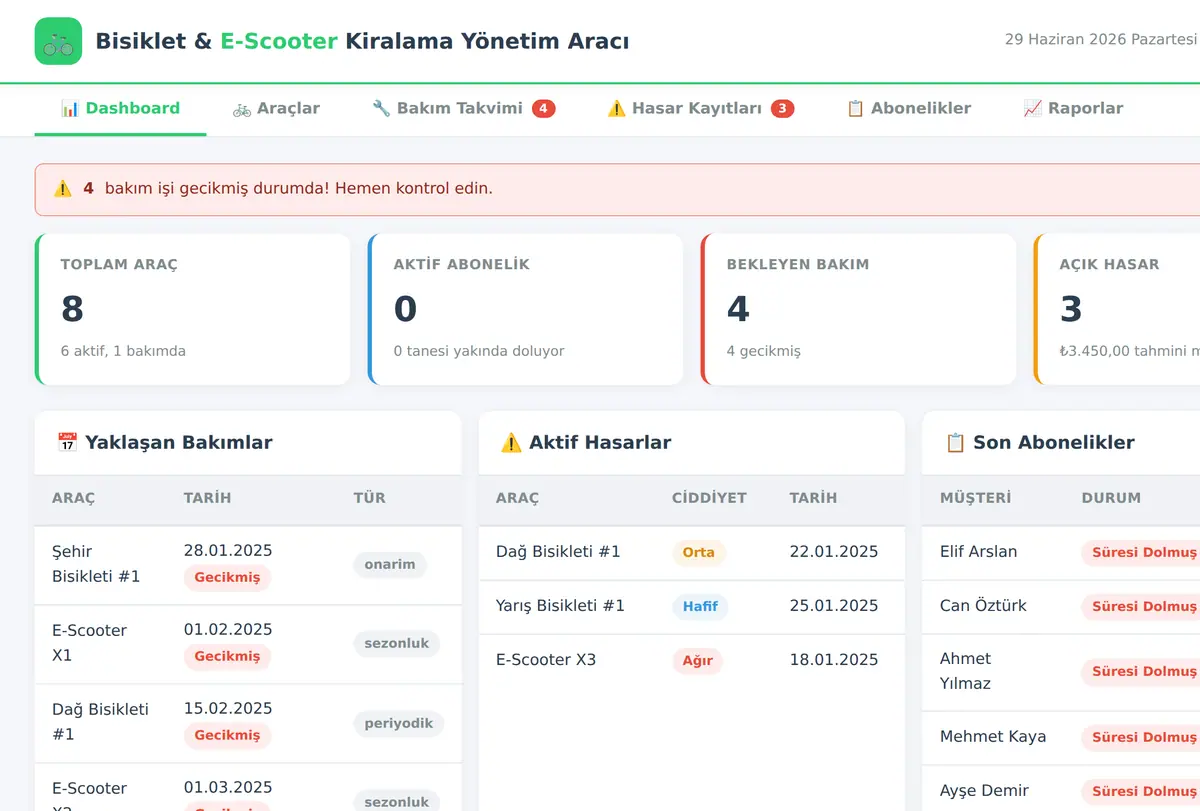Click the MÜŞTERİ column header
The width and height of the screenshot is (1200, 811).
tap(975, 498)
